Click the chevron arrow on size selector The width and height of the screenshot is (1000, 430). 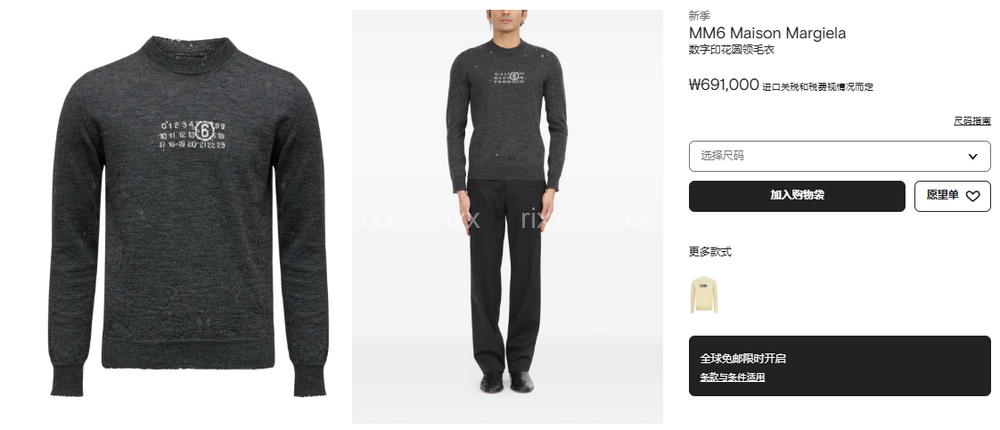point(973,156)
